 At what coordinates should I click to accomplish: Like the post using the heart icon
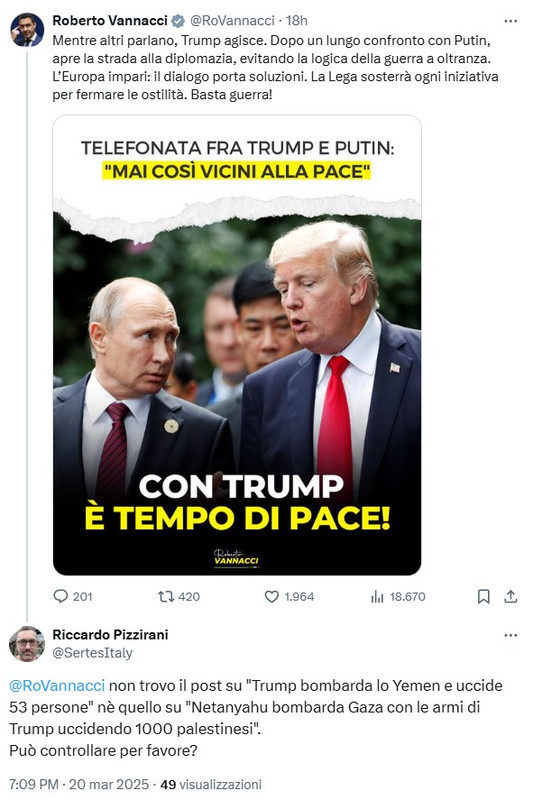271,596
